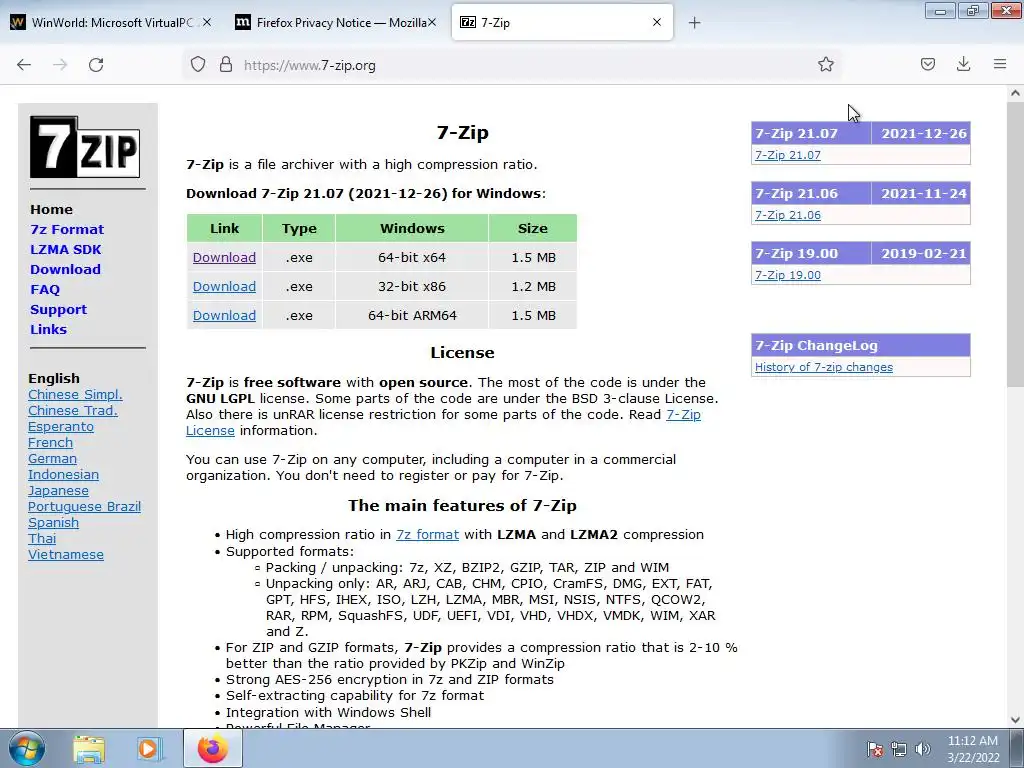Click the vertical scrollbar thumb
This screenshot has height=768, width=1024.
pos(1015,244)
